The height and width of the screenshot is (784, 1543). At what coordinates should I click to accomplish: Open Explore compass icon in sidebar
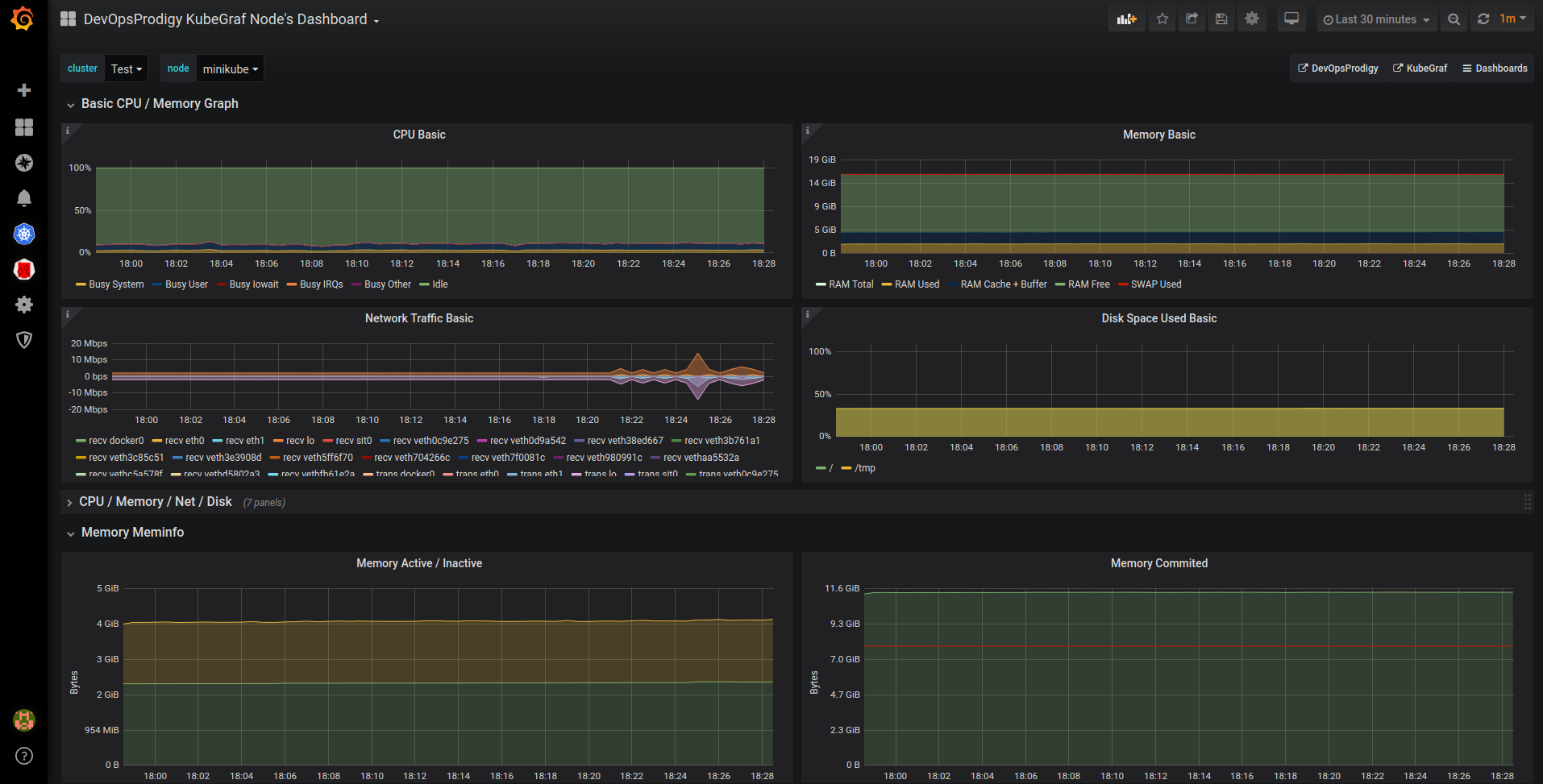pos(24,163)
